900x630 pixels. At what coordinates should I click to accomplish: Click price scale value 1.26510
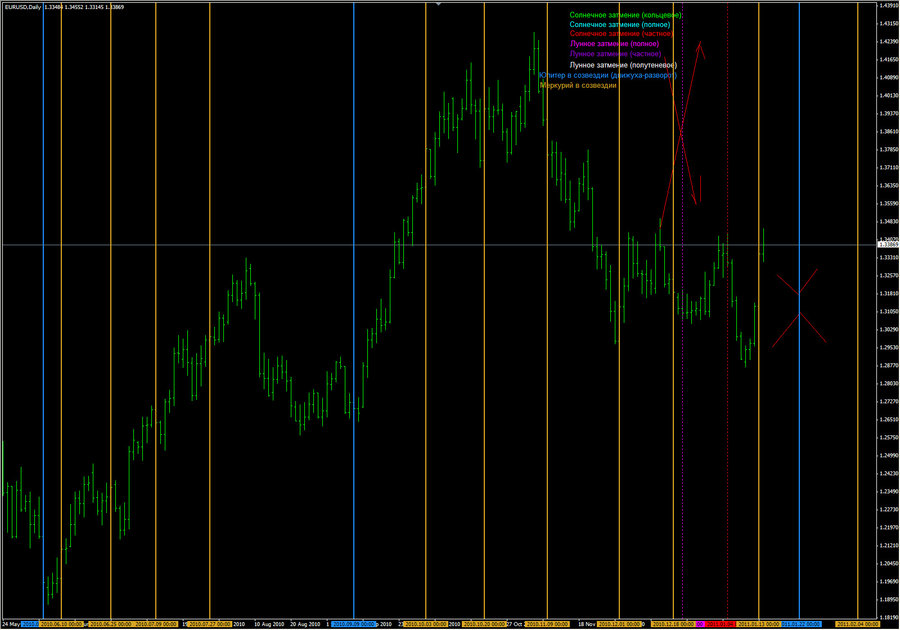point(889,419)
